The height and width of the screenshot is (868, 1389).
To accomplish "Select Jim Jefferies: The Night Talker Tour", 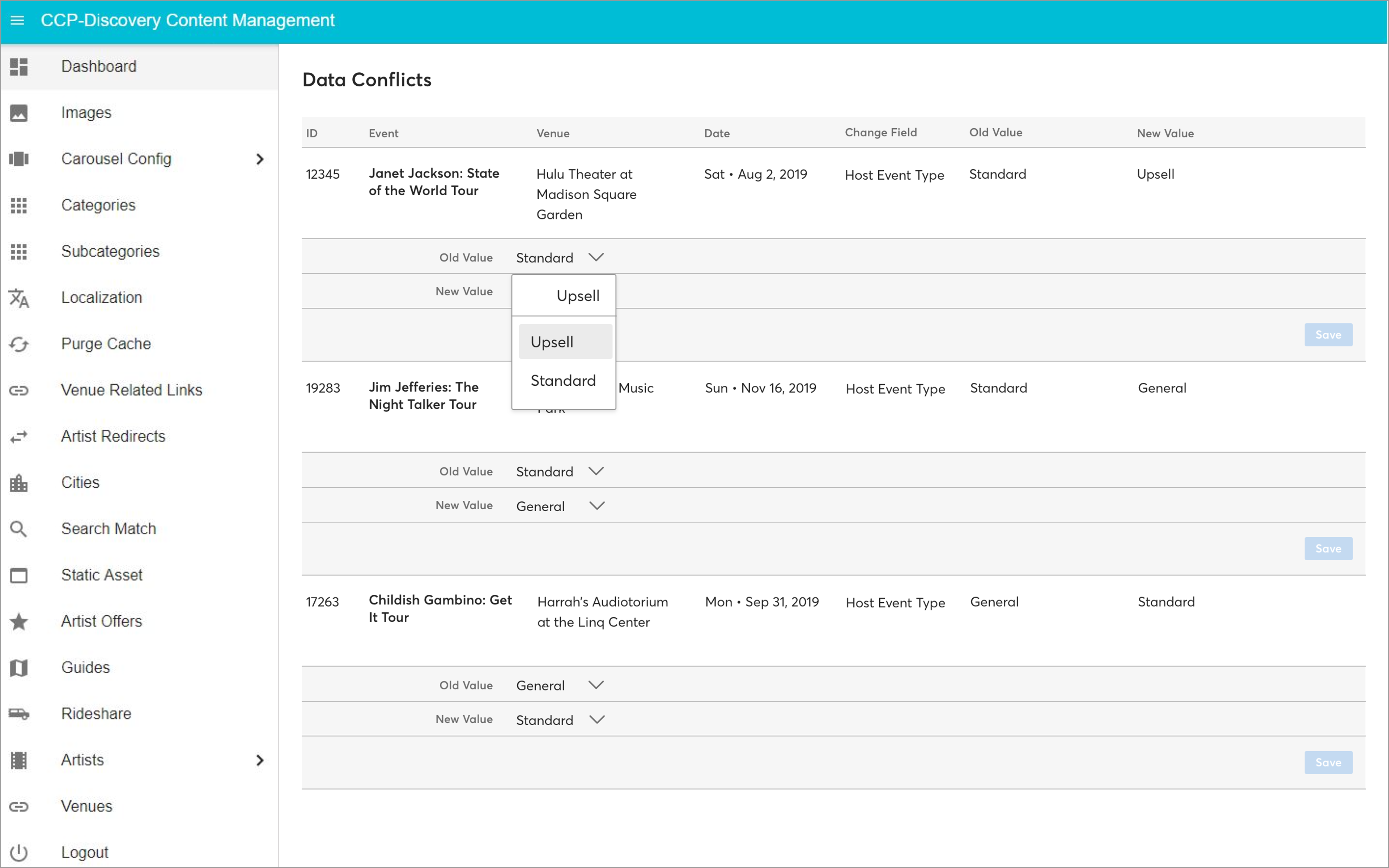I will (x=423, y=395).
